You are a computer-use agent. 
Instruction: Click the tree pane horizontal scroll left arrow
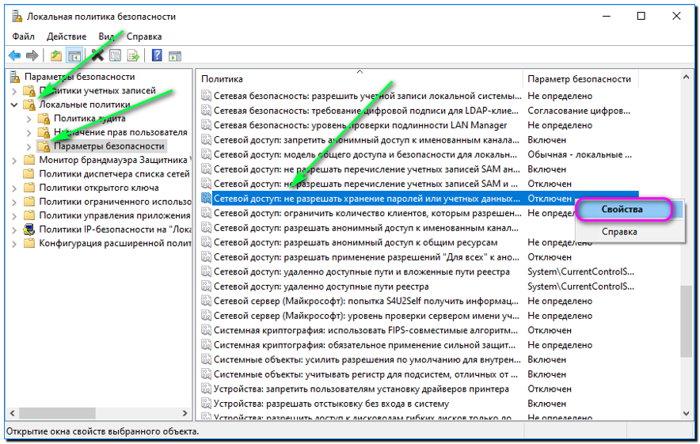pyautogui.click(x=12, y=413)
